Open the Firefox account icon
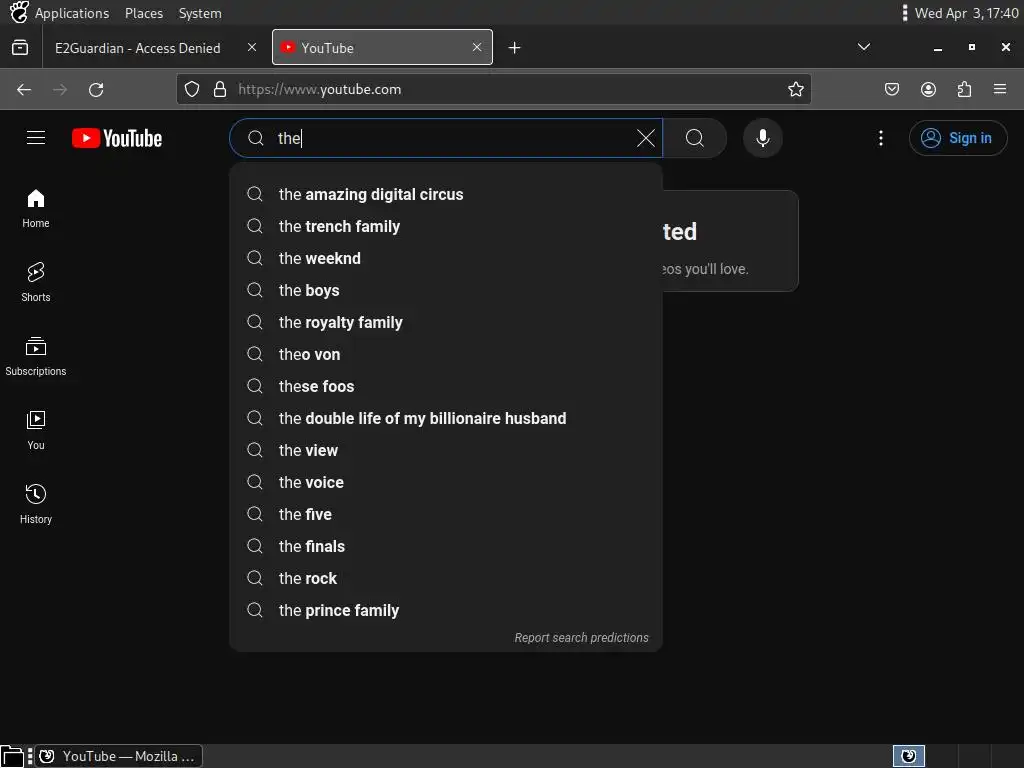This screenshot has width=1024, height=768. point(928,89)
